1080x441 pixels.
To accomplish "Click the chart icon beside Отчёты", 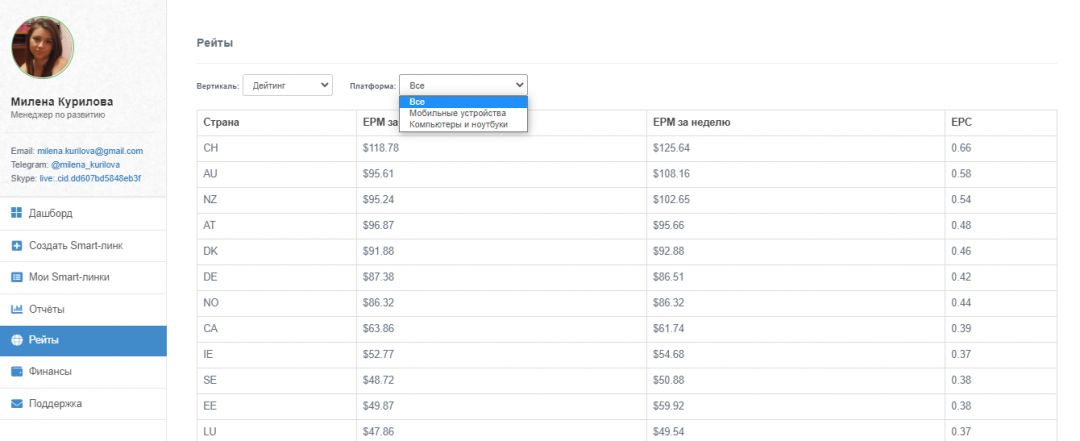I will click(16, 309).
